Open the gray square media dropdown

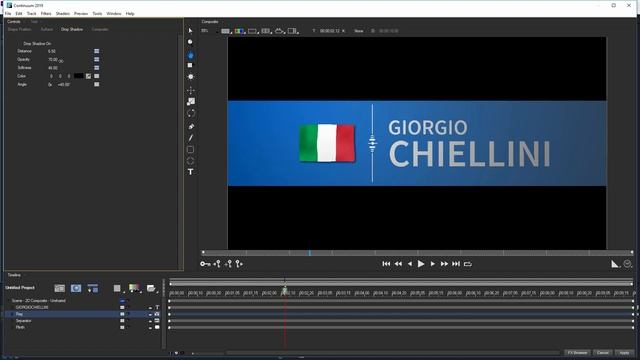118,289
